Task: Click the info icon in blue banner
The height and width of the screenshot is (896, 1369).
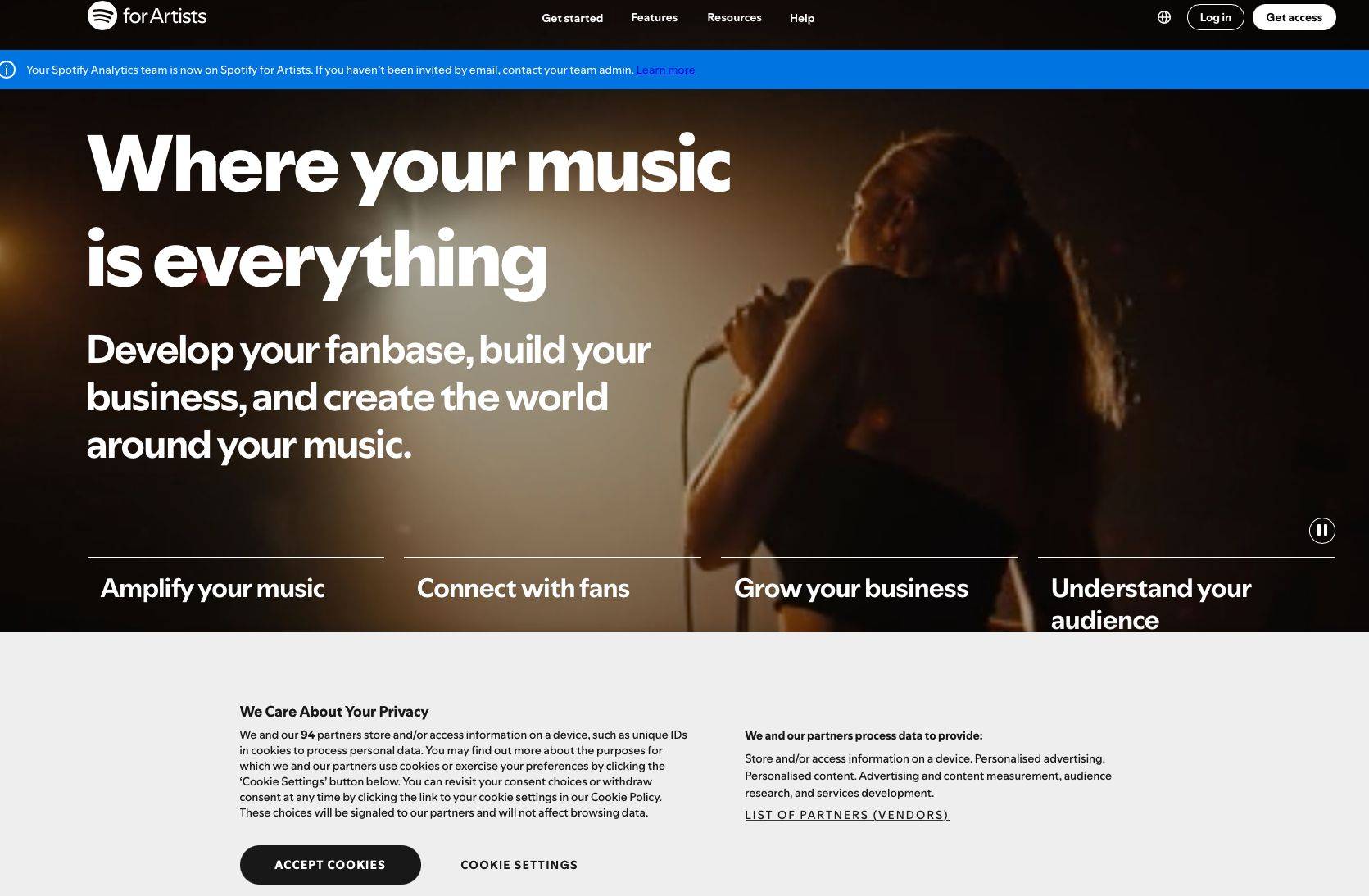Action: click(x=8, y=70)
